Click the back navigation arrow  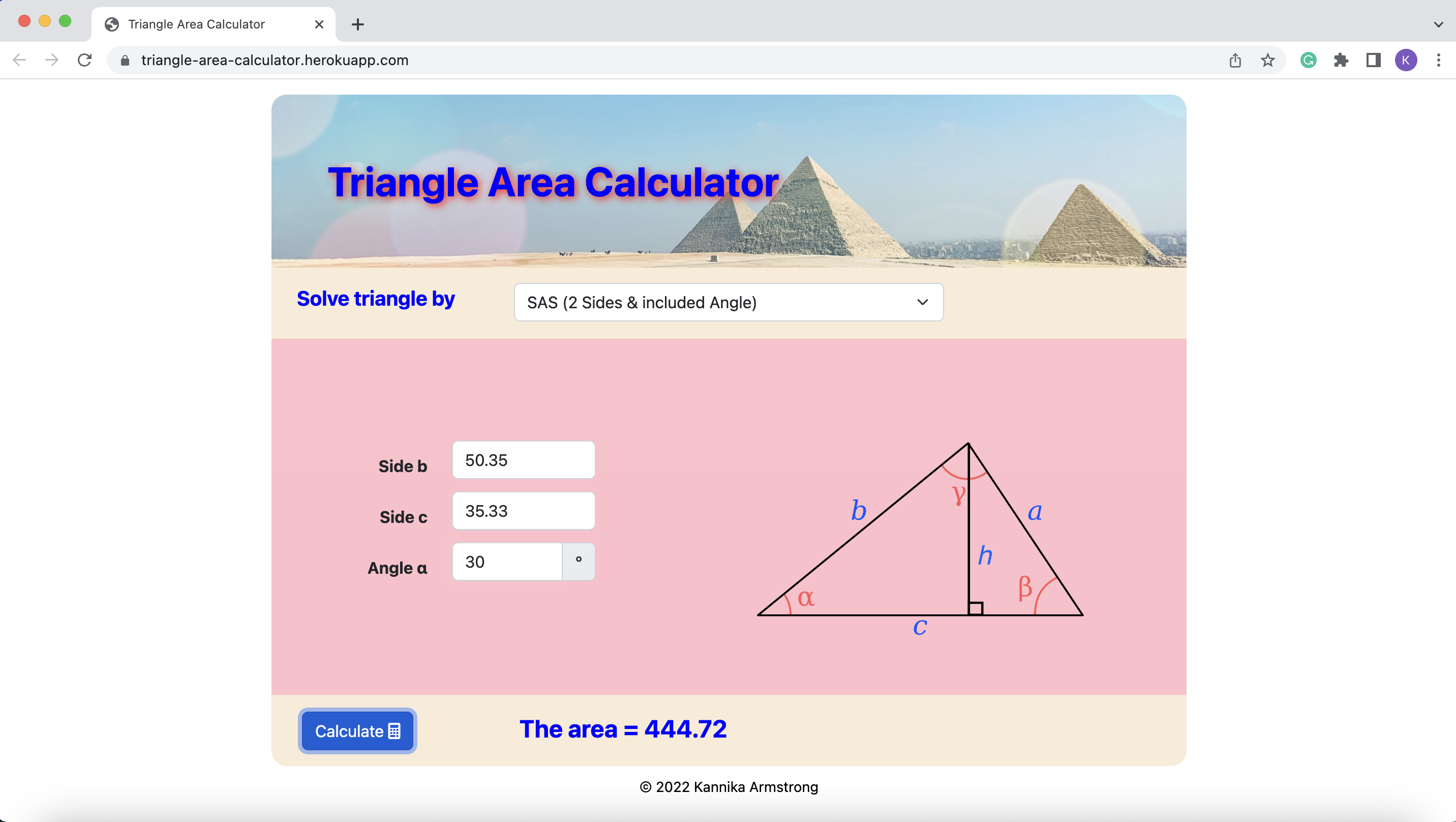tap(19, 60)
